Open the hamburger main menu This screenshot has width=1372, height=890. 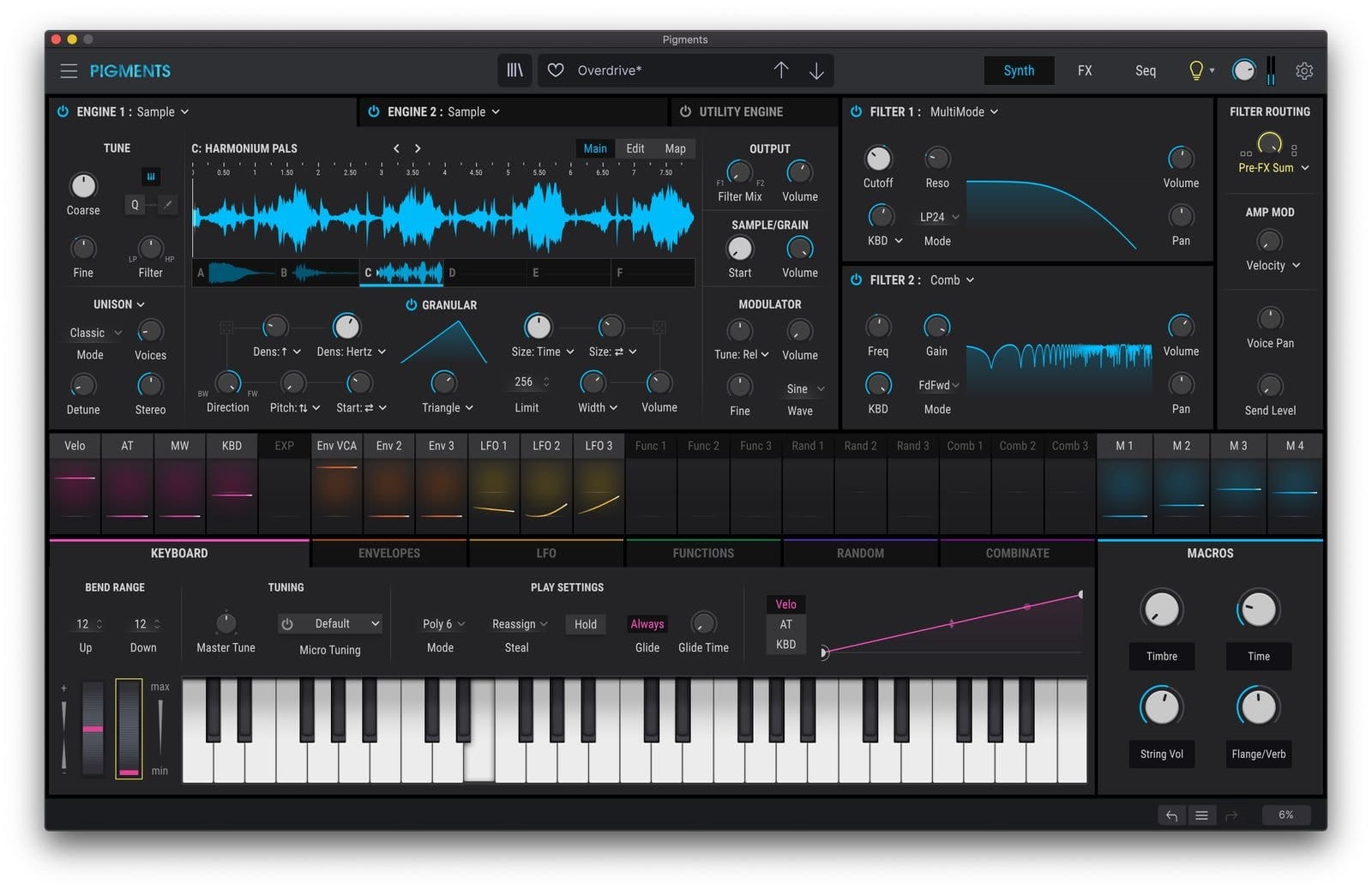(69, 71)
